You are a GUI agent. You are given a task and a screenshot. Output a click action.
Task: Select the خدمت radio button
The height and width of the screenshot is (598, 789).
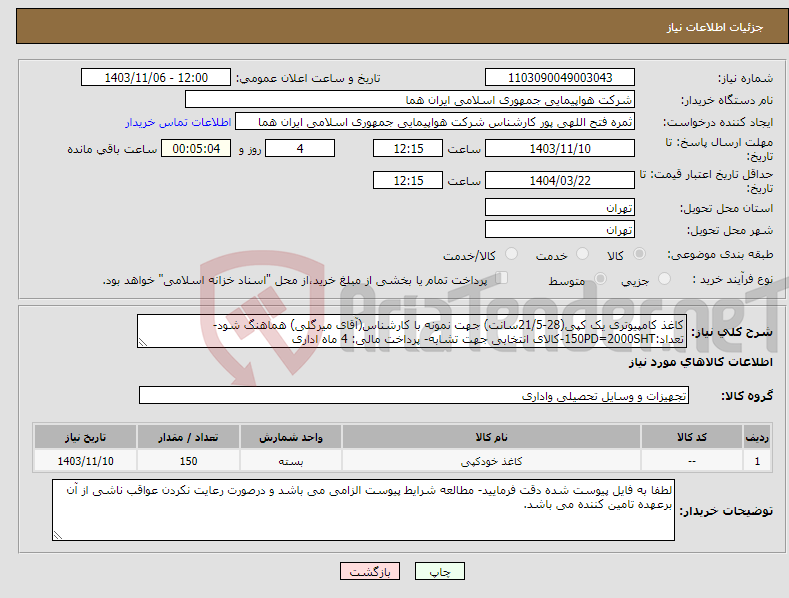pos(582,254)
